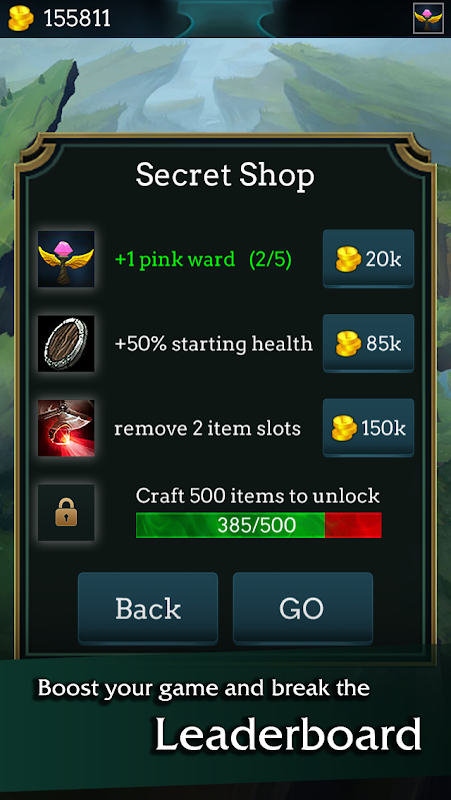Viewport: 451px width, 800px height.
Task: Click the 155811 gold balance counter
Action: pyautogui.click(x=77, y=19)
